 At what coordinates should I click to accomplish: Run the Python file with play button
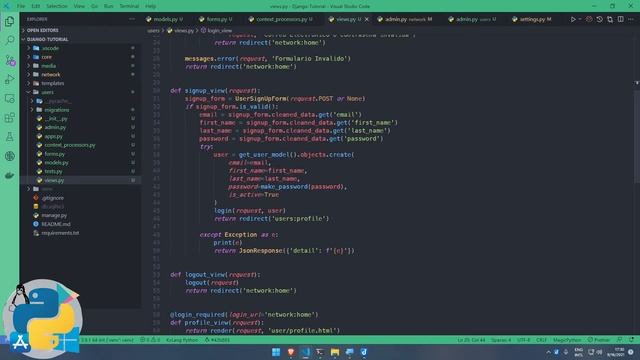coord(573,19)
